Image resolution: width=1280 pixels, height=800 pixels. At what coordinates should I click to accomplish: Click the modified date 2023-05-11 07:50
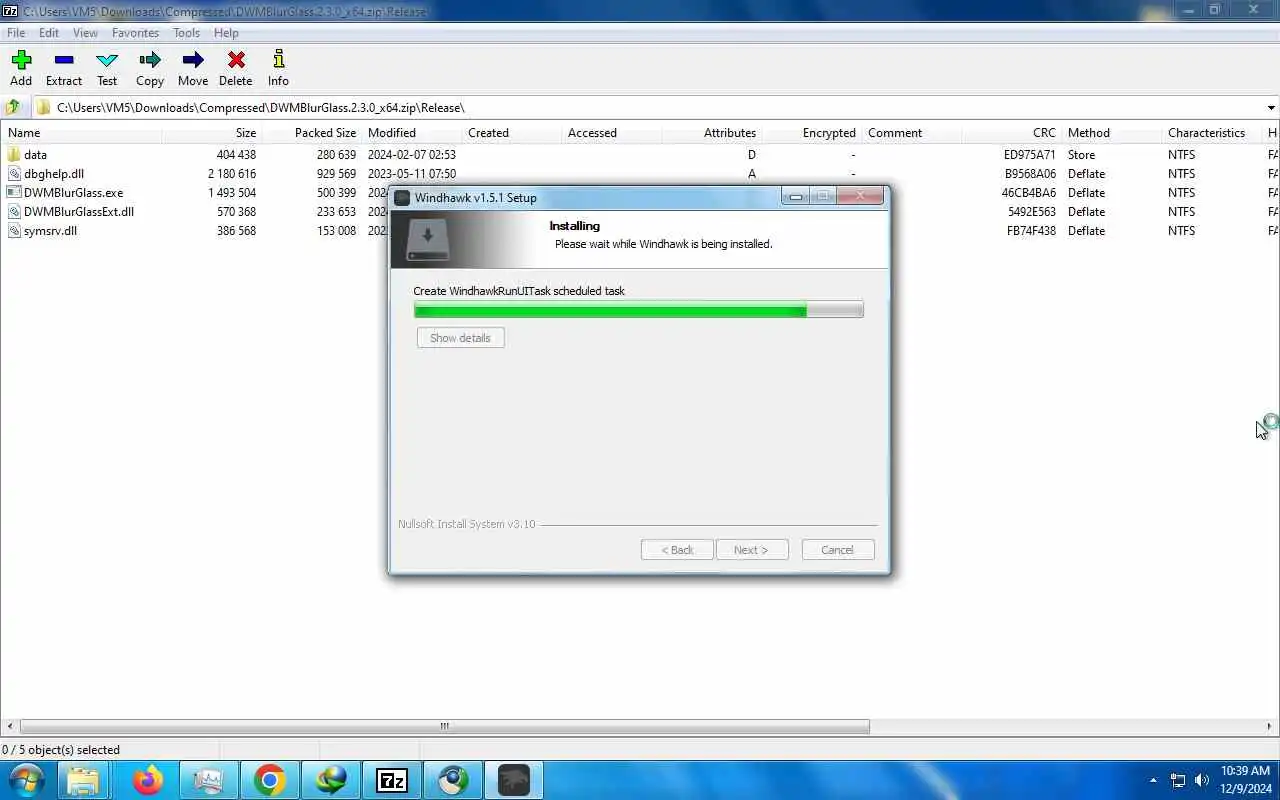(x=412, y=174)
